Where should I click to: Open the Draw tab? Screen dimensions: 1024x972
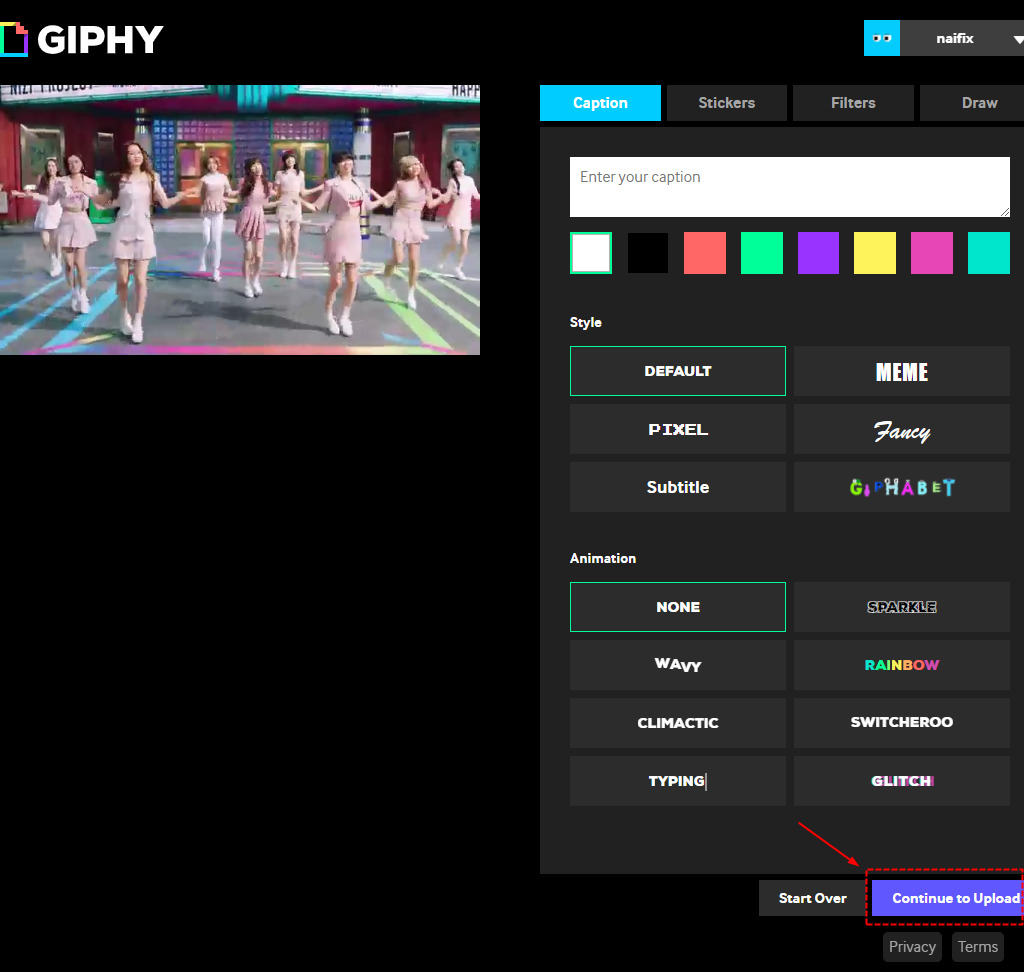click(x=972, y=103)
